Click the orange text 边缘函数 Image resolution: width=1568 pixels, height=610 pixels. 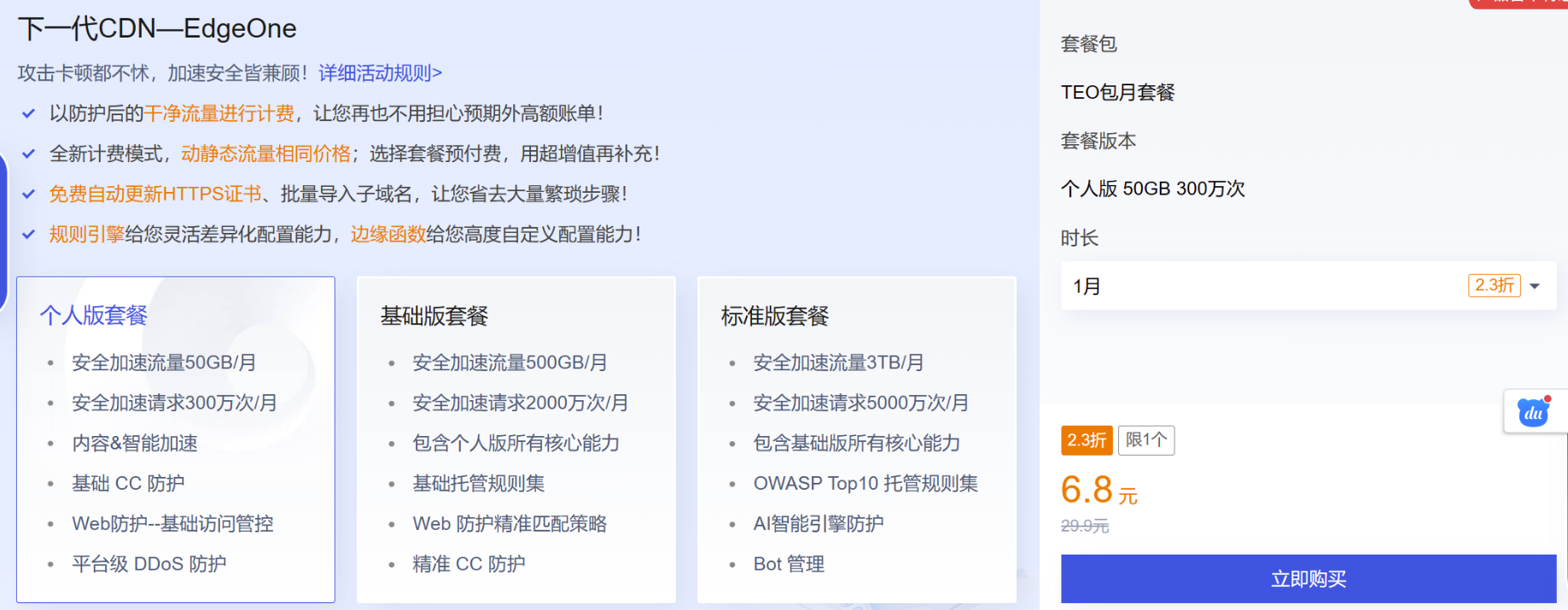coord(388,234)
